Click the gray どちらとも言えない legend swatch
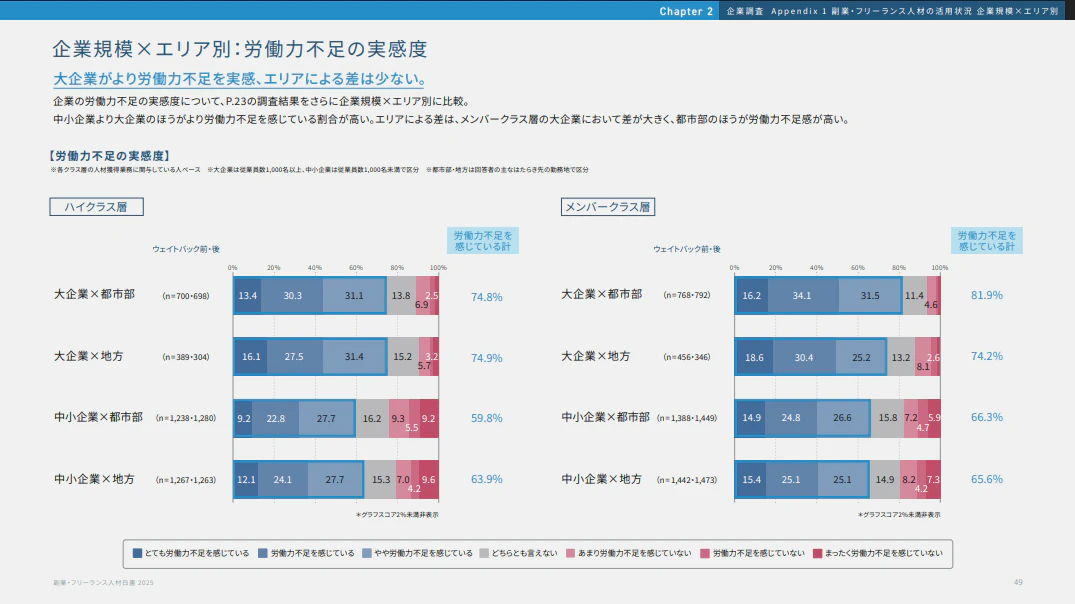1075x604 pixels. 484,552
